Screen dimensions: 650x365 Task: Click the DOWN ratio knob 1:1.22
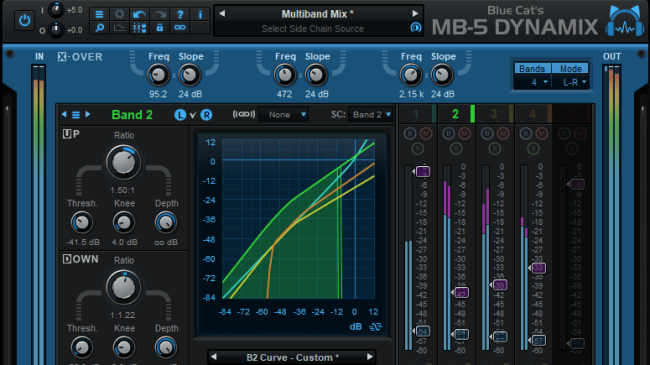click(123, 287)
